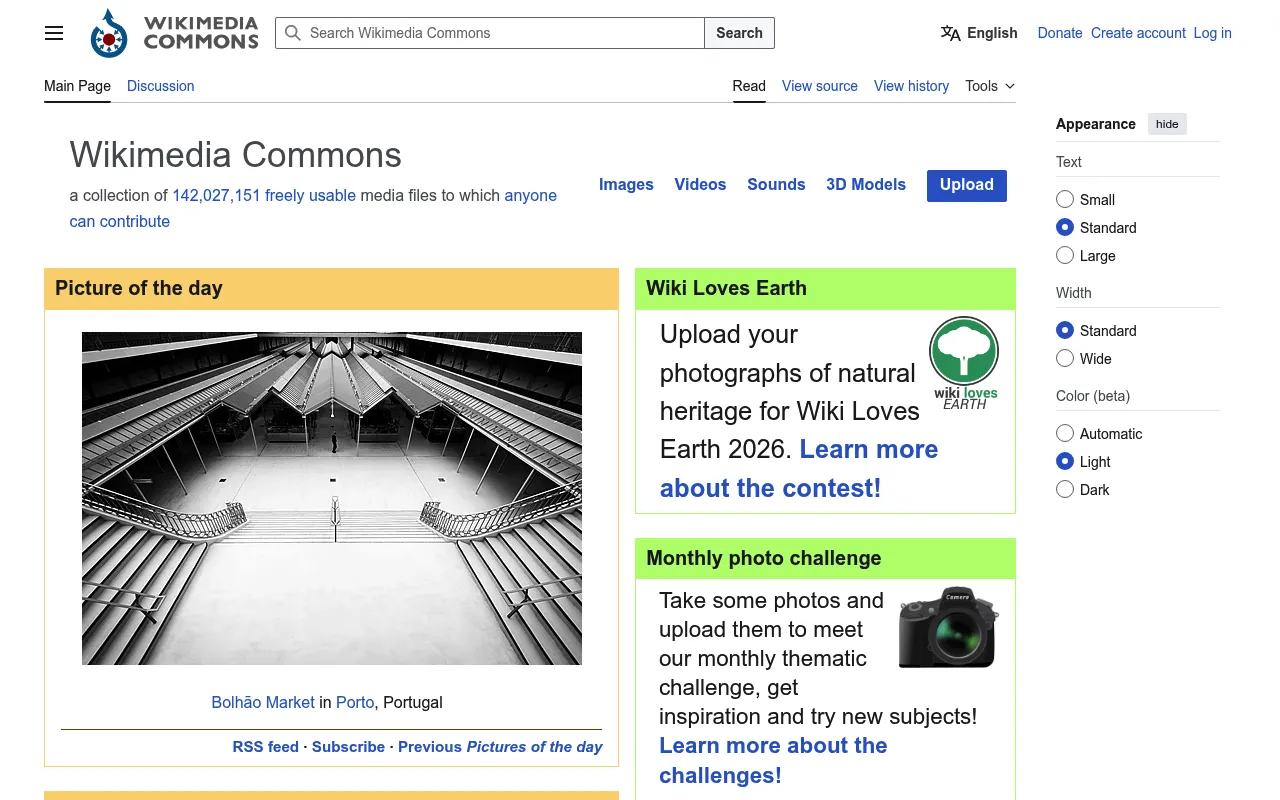Click Create account

1138,33
